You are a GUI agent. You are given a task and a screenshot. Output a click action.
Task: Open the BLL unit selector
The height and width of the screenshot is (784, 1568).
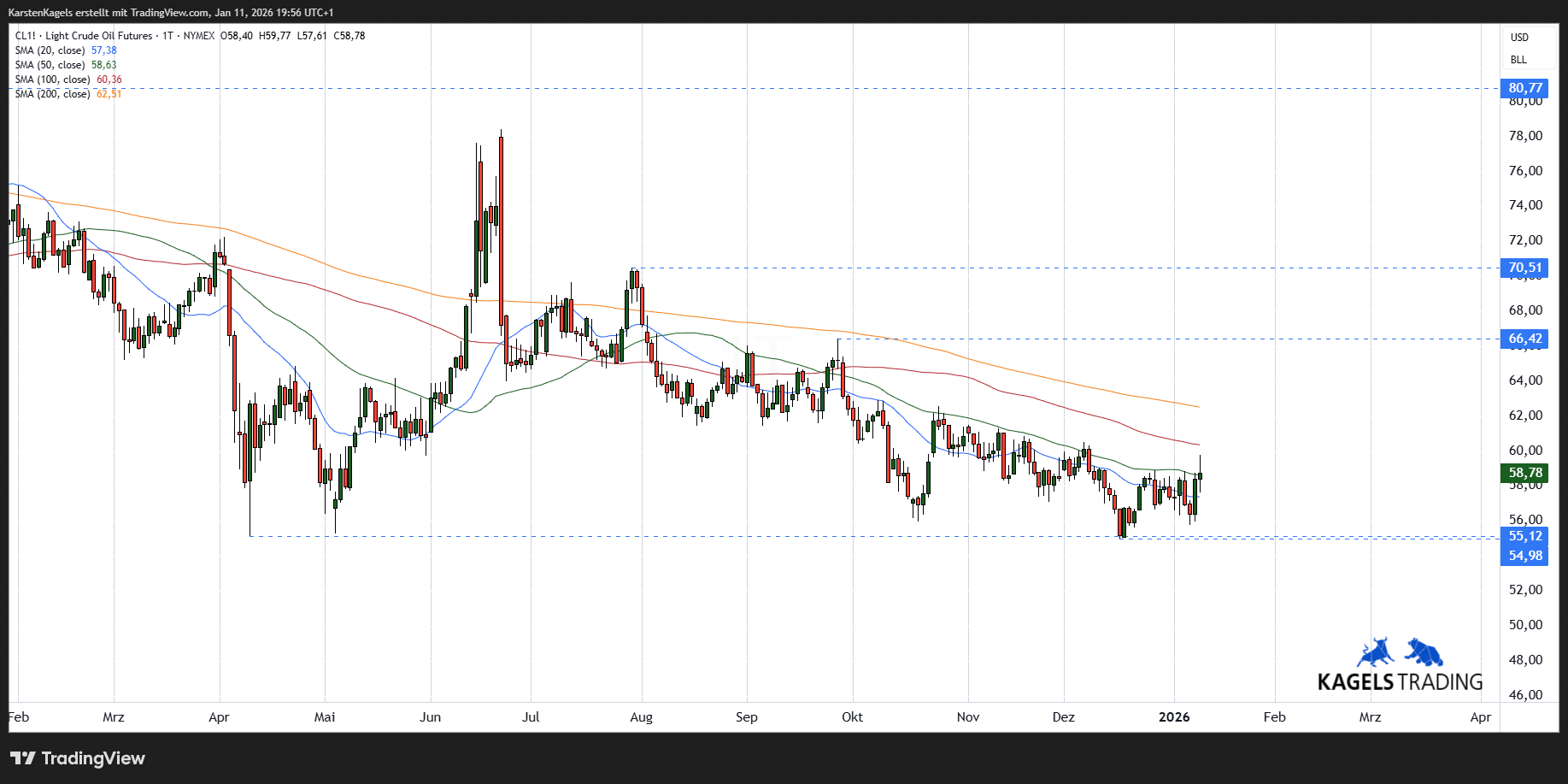click(1518, 60)
